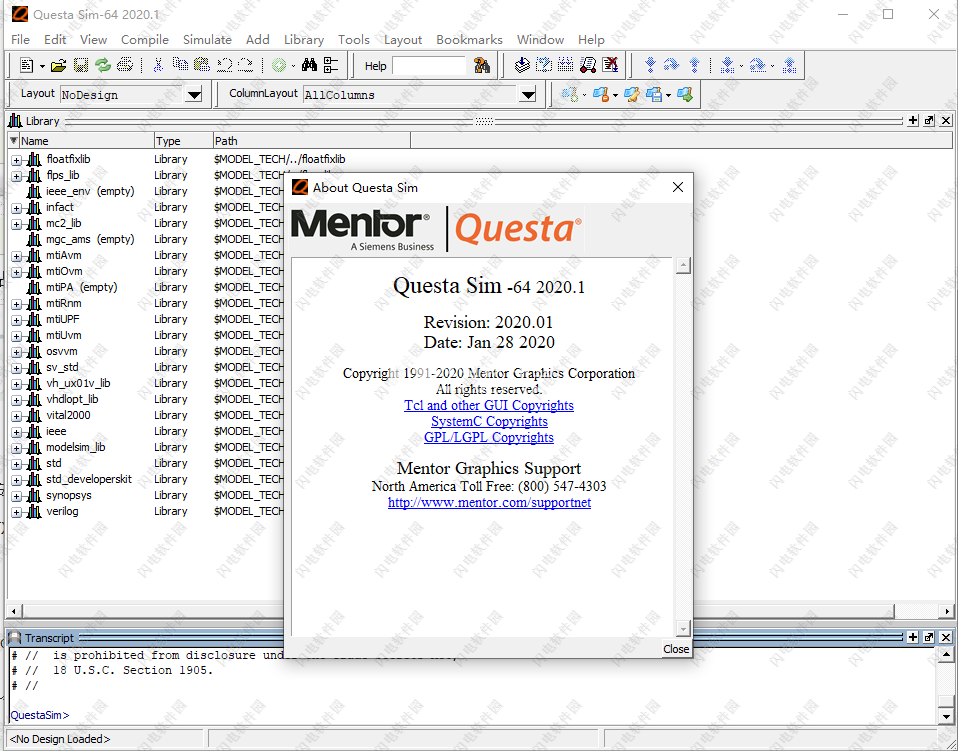Image resolution: width=958 pixels, height=751 pixels.
Task: Undock the Transcript pane
Action: 929,637
